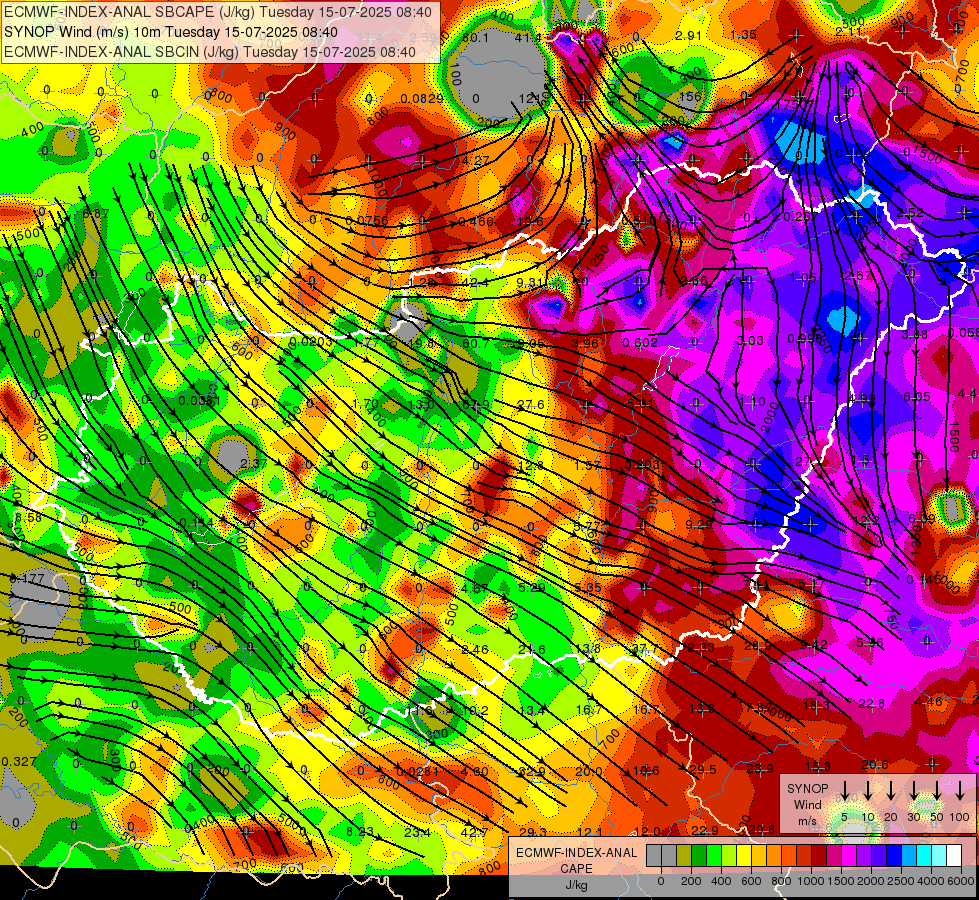
Task: Click the map value '42.7'
Action: point(474,833)
